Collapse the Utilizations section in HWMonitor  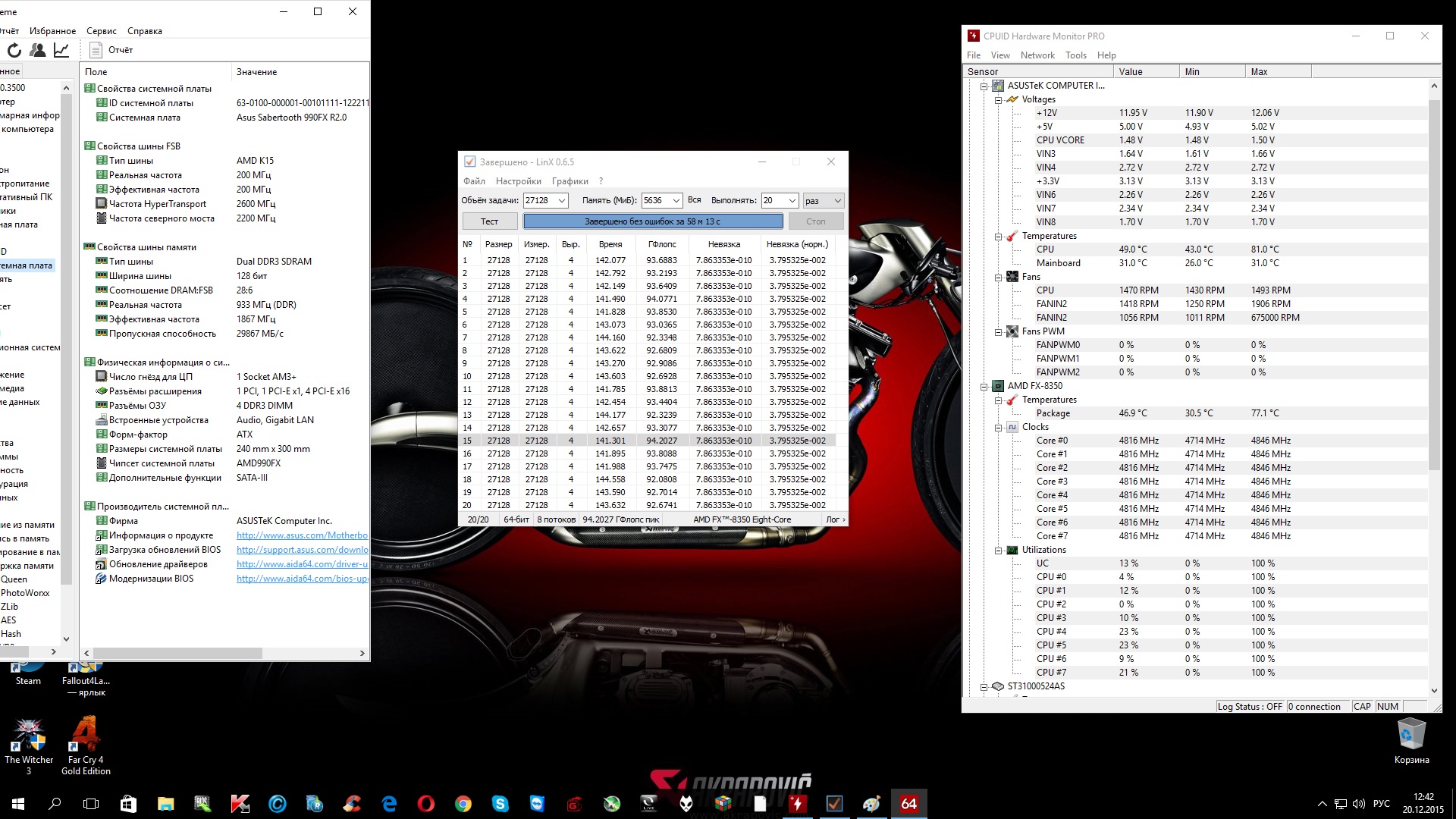point(999,551)
